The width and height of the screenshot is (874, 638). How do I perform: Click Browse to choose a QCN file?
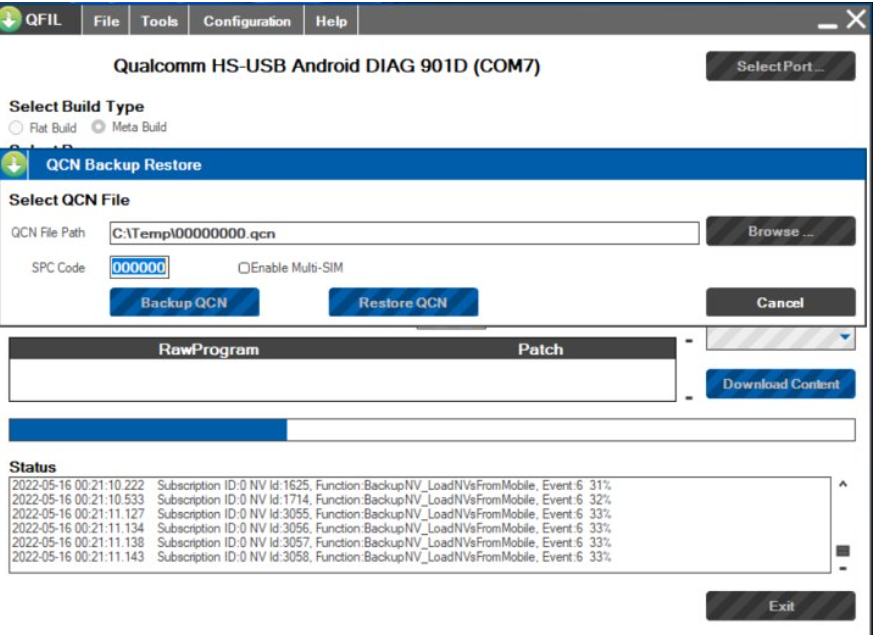tap(780, 231)
